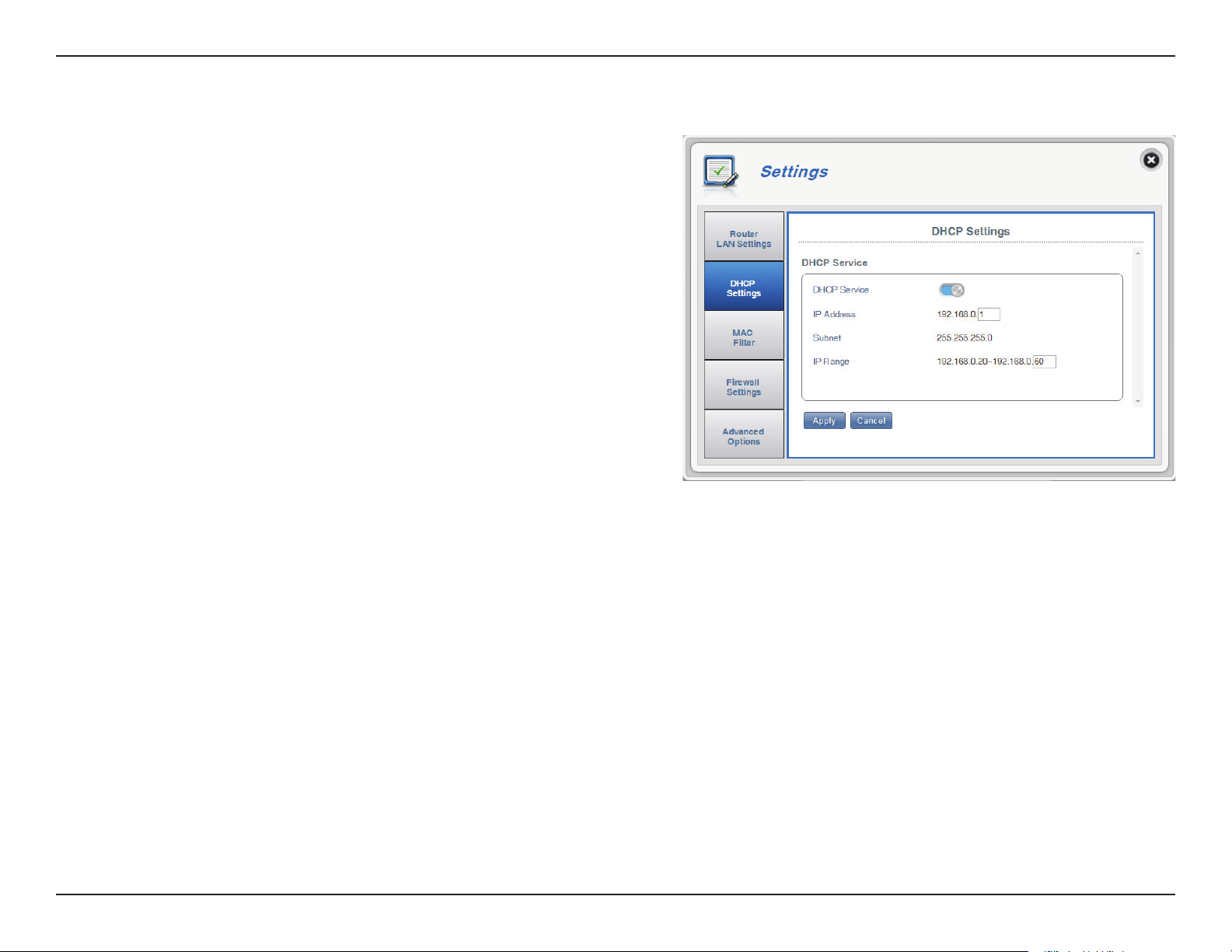Image resolution: width=1232 pixels, height=952 pixels.
Task: Click the DHCP Settings heading
Action: point(970,232)
